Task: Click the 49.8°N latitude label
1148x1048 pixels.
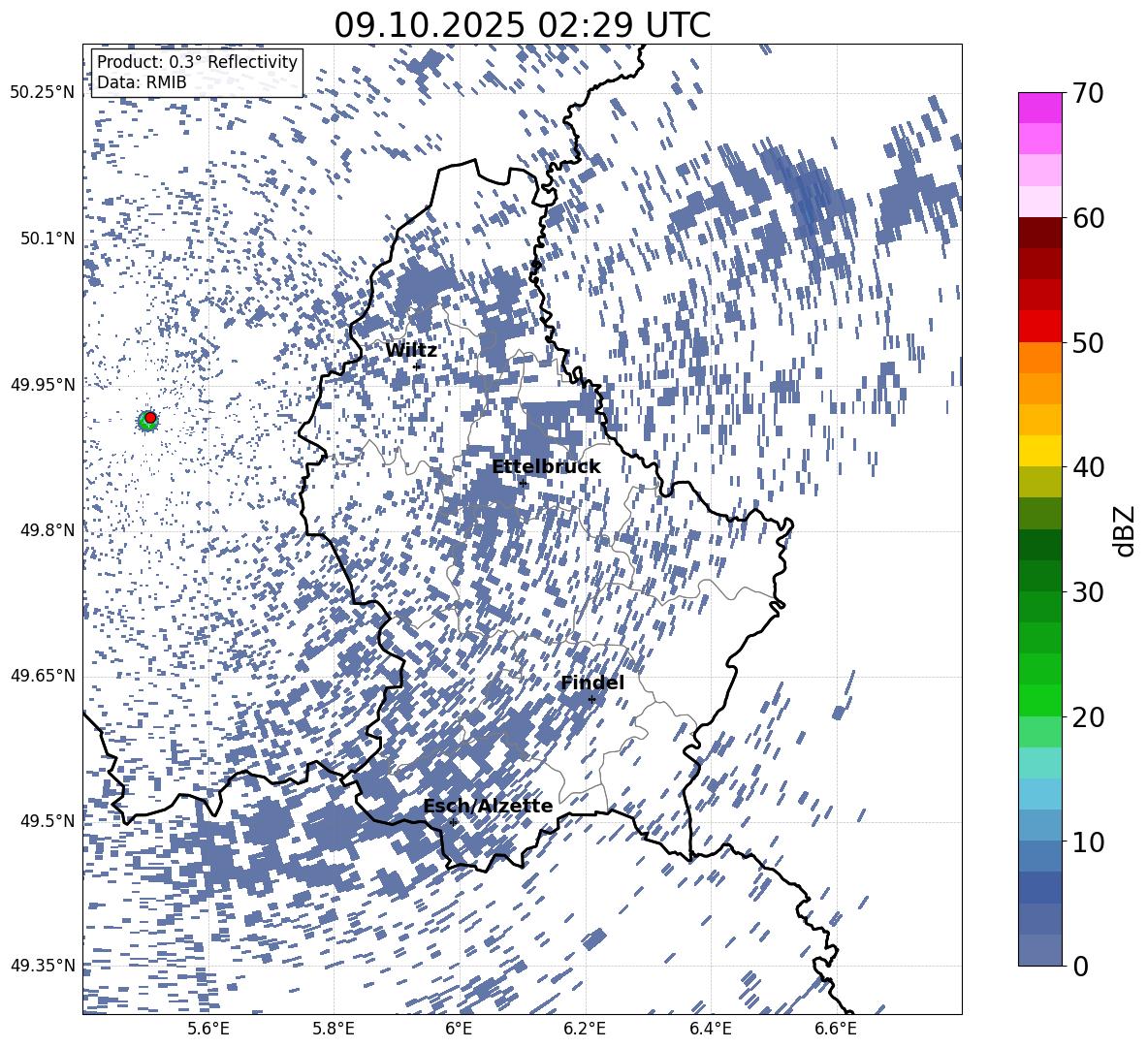Action: 47,530
